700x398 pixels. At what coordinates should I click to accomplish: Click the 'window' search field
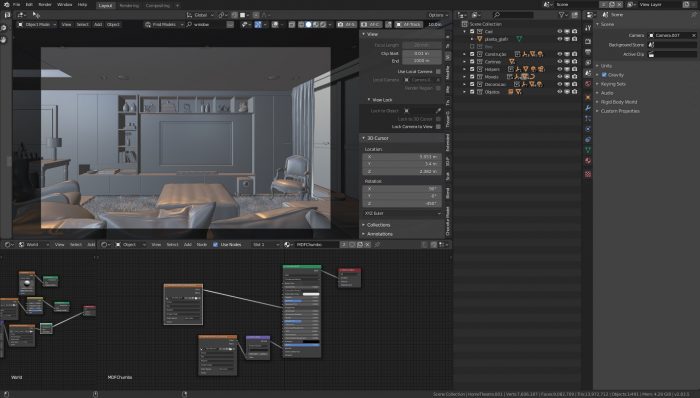pos(206,25)
